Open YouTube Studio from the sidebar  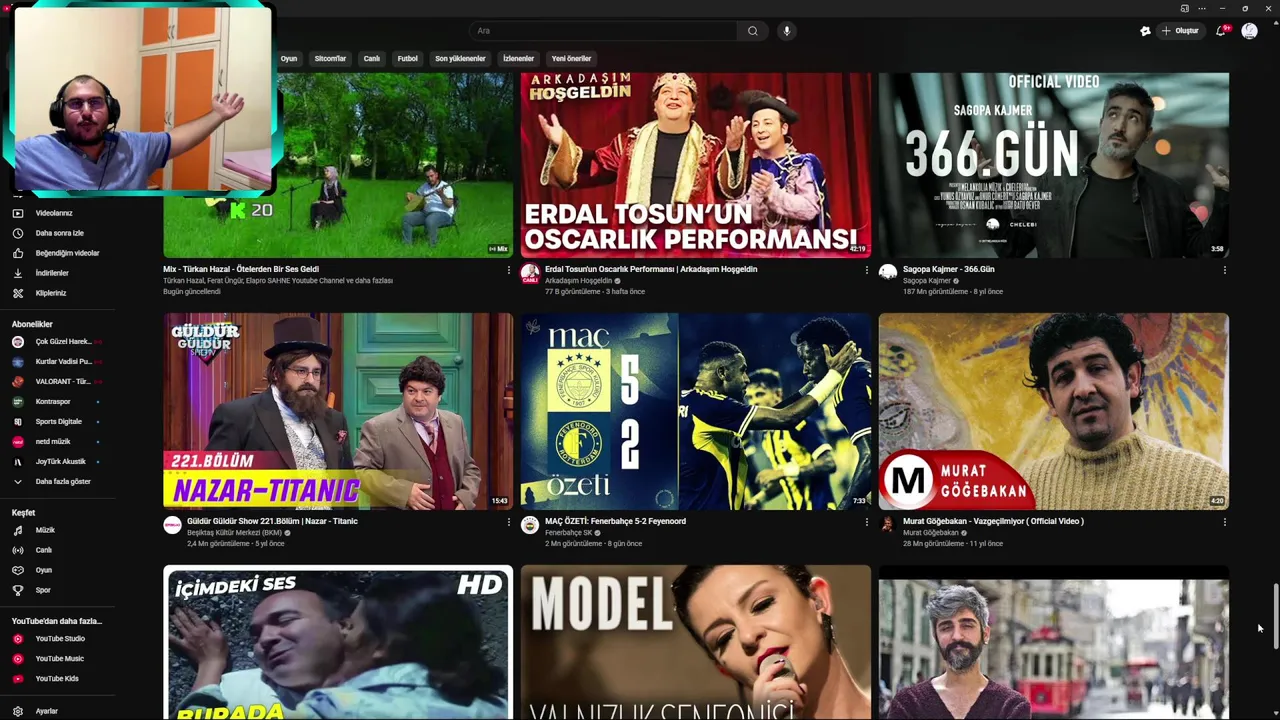(x=60, y=638)
